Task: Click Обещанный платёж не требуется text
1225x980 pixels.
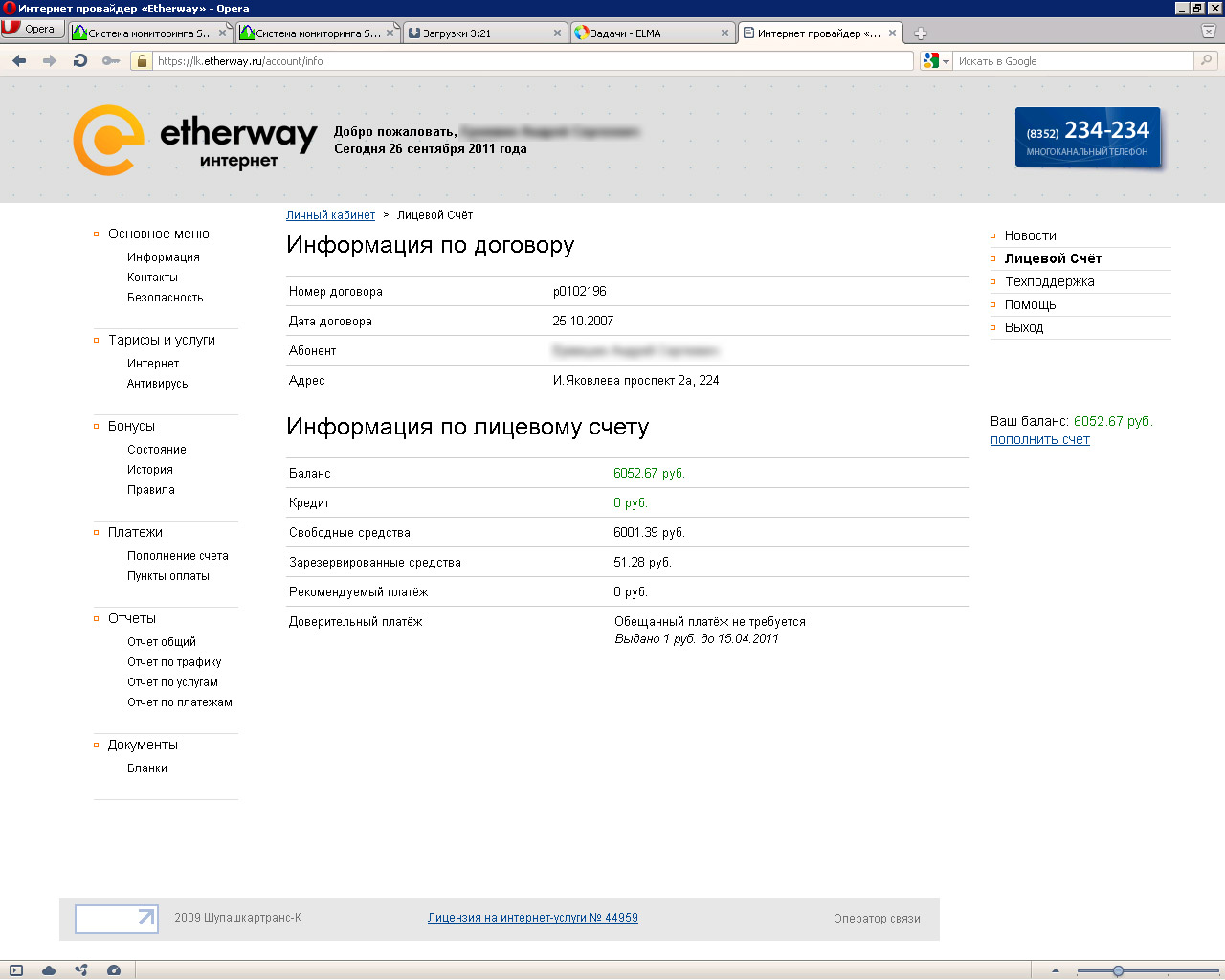Action: tap(710, 622)
